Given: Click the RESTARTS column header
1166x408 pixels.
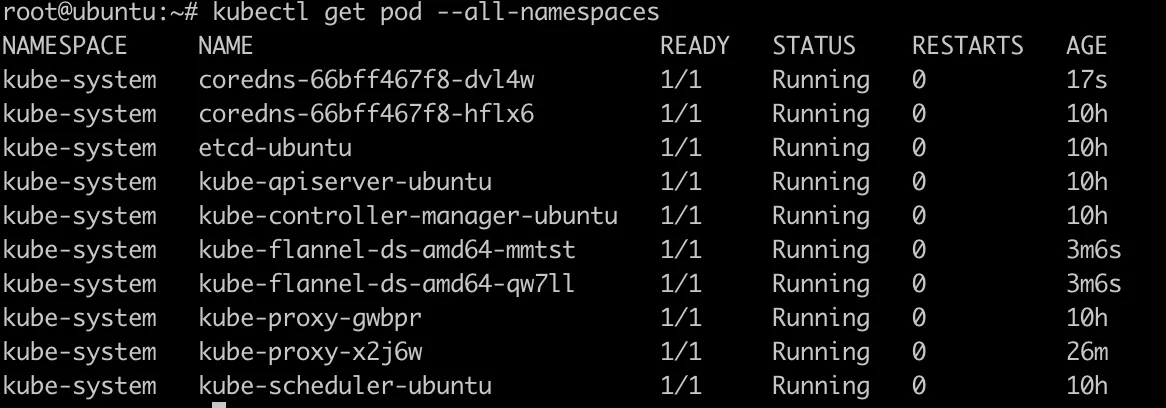Looking at the screenshot, I should pos(967,46).
